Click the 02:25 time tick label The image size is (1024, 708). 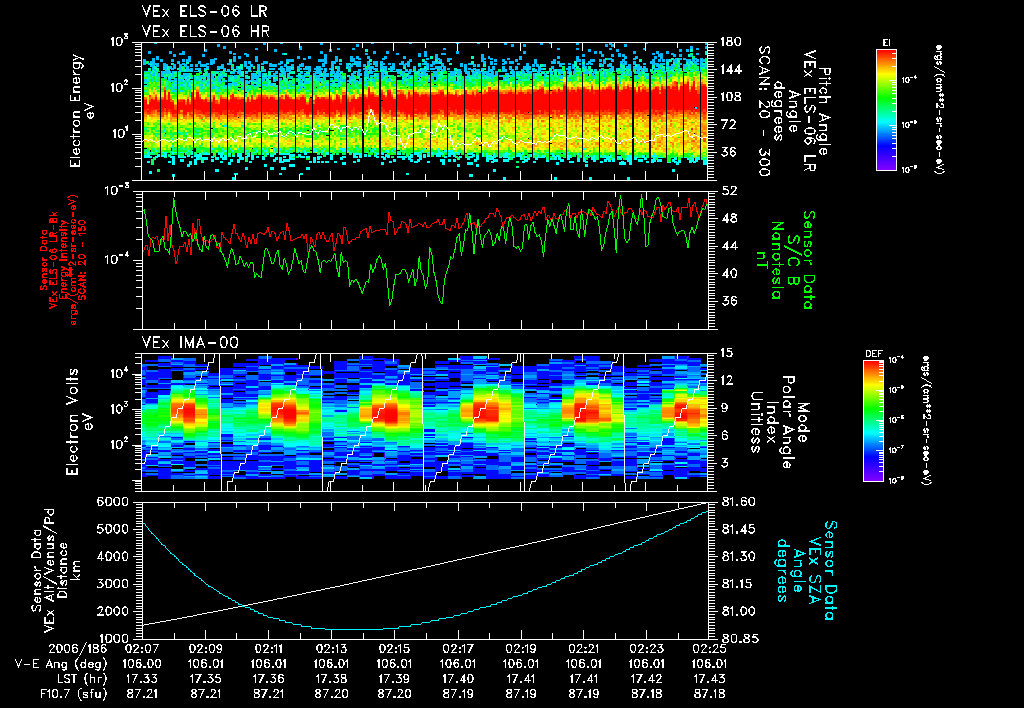pyautogui.click(x=709, y=649)
